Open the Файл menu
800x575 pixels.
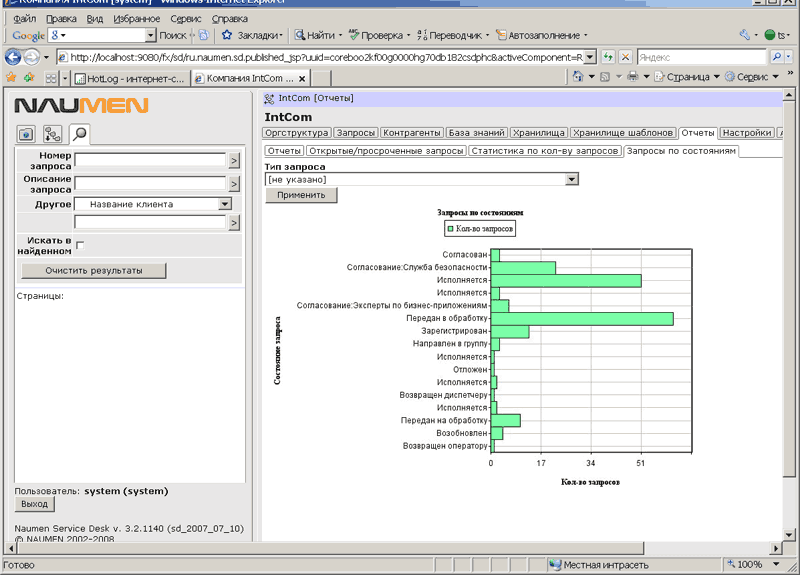24,19
